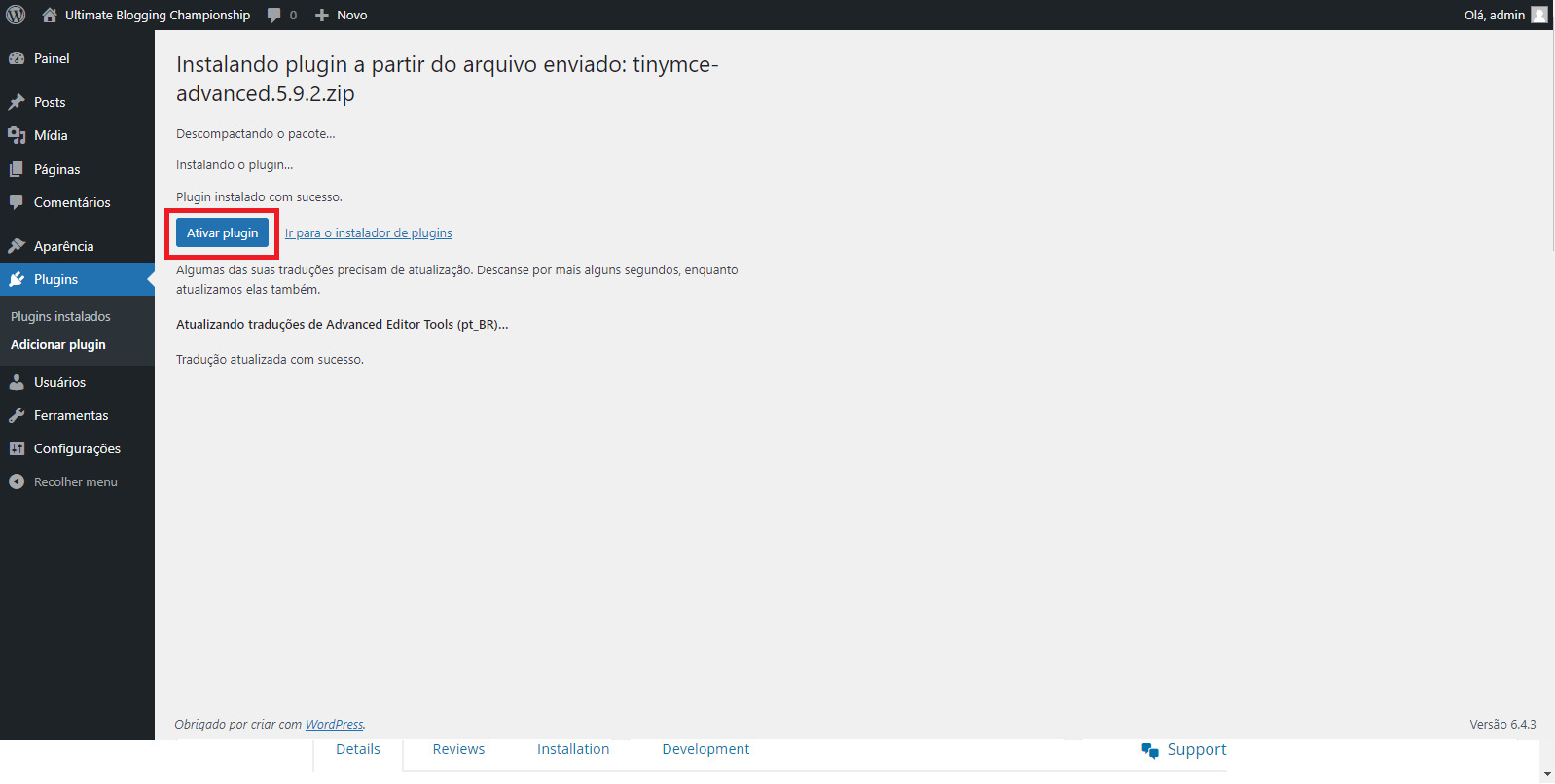Image resolution: width=1555 pixels, height=784 pixels.
Task: Open the Posts menu
Action: click(50, 102)
